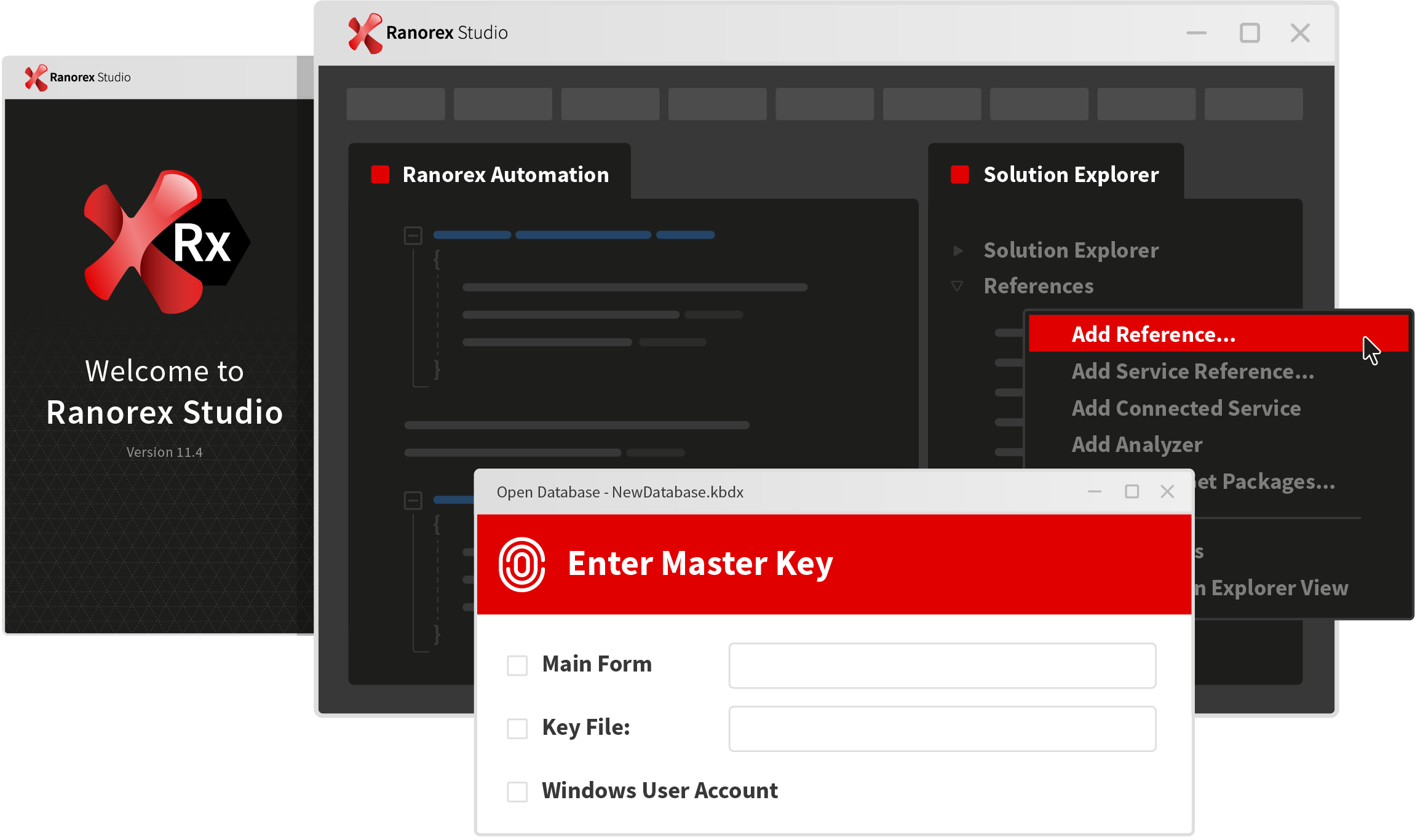Image resolution: width=1415 pixels, height=840 pixels.
Task: Select the References tree item label
Action: 1039,286
